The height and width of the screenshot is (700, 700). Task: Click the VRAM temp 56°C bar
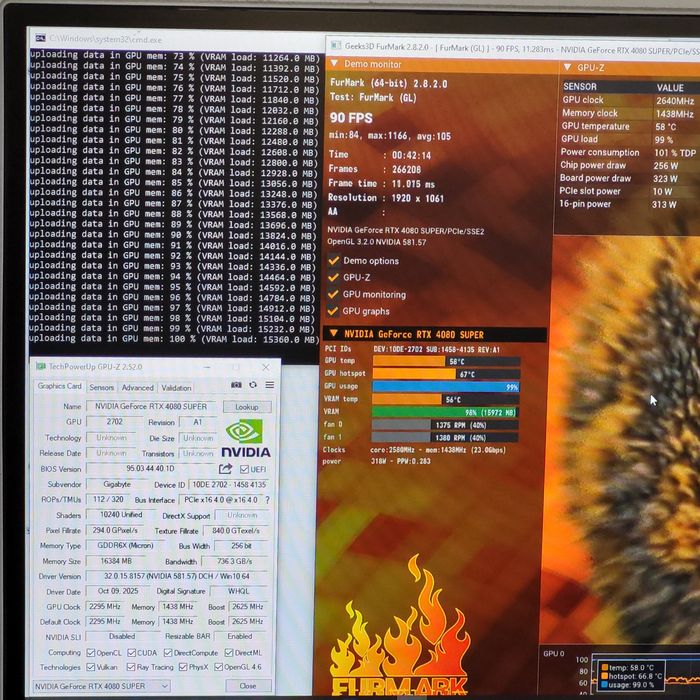pos(445,400)
